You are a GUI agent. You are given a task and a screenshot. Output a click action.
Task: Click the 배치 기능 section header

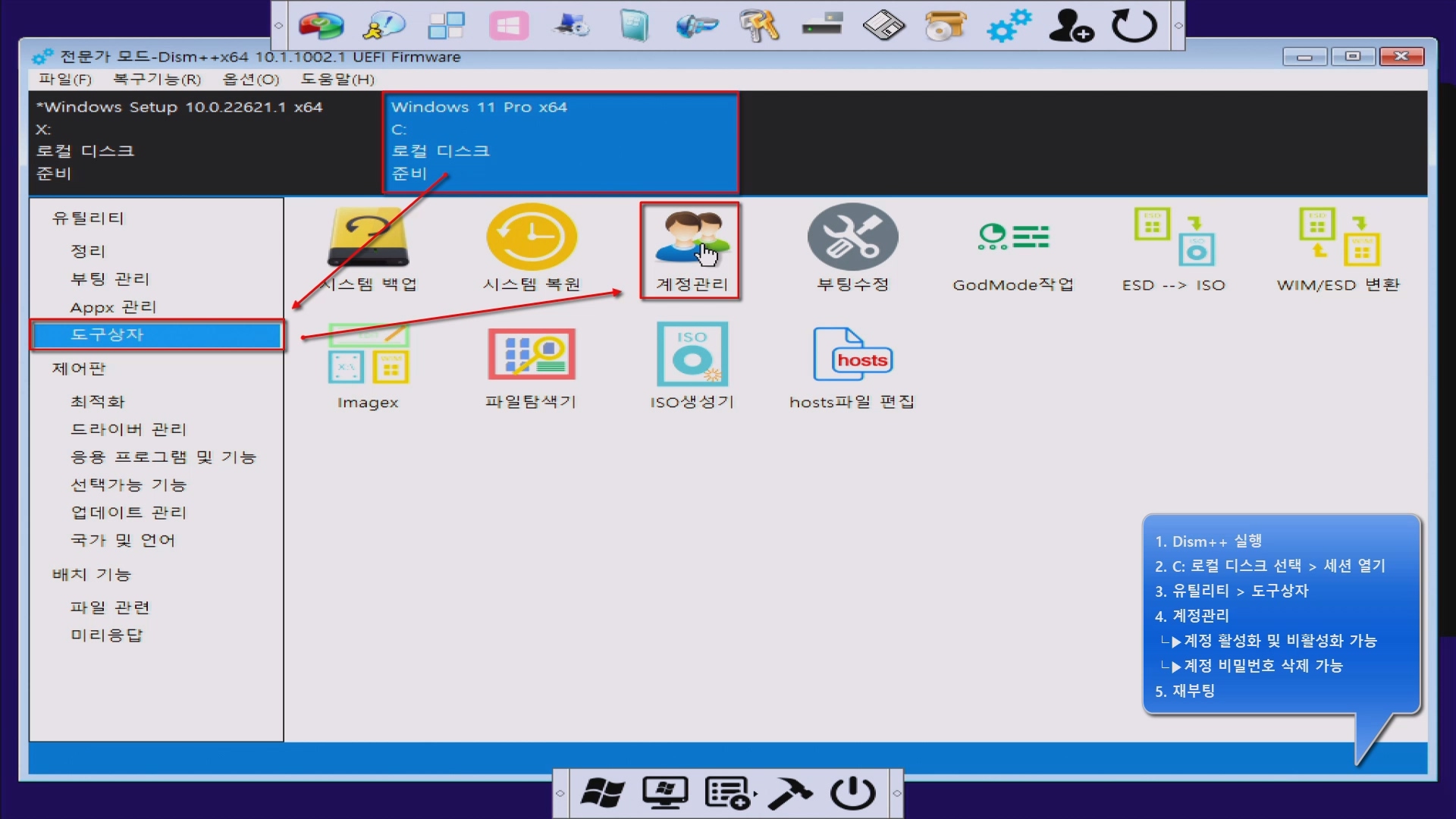[92, 575]
